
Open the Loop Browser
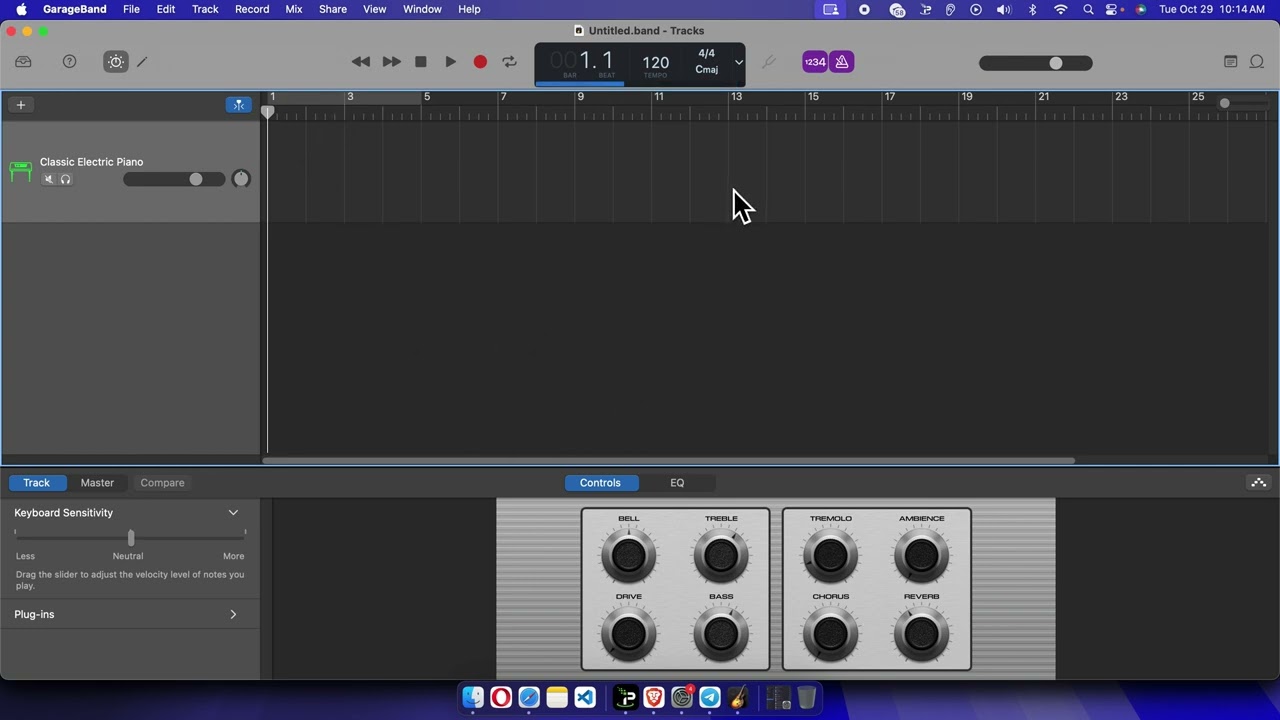click(x=1257, y=62)
